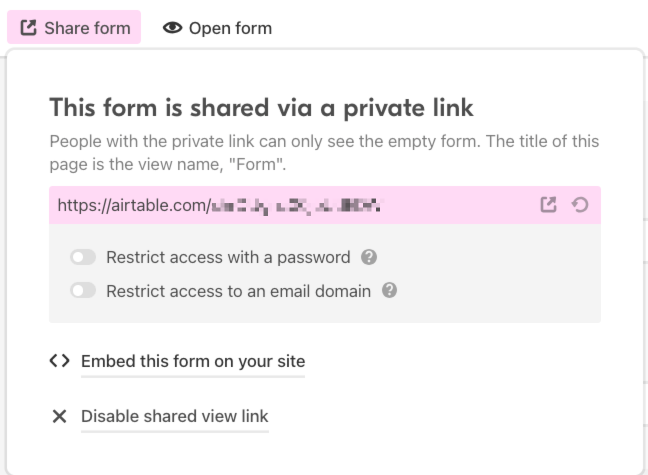
Task: Select the airtable.com private link field
Action: [325, 205]
